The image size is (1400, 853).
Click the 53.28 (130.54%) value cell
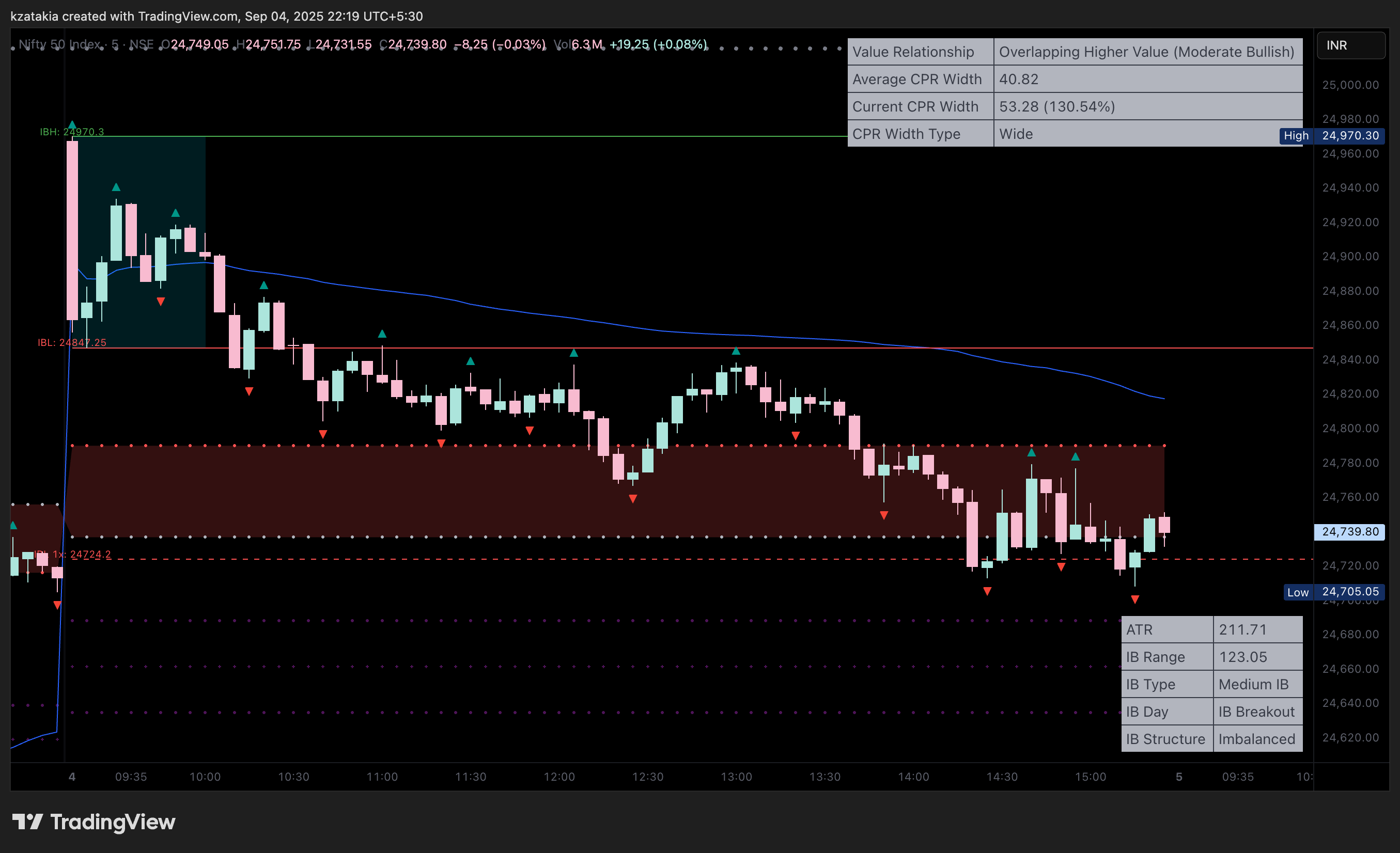1148,106
